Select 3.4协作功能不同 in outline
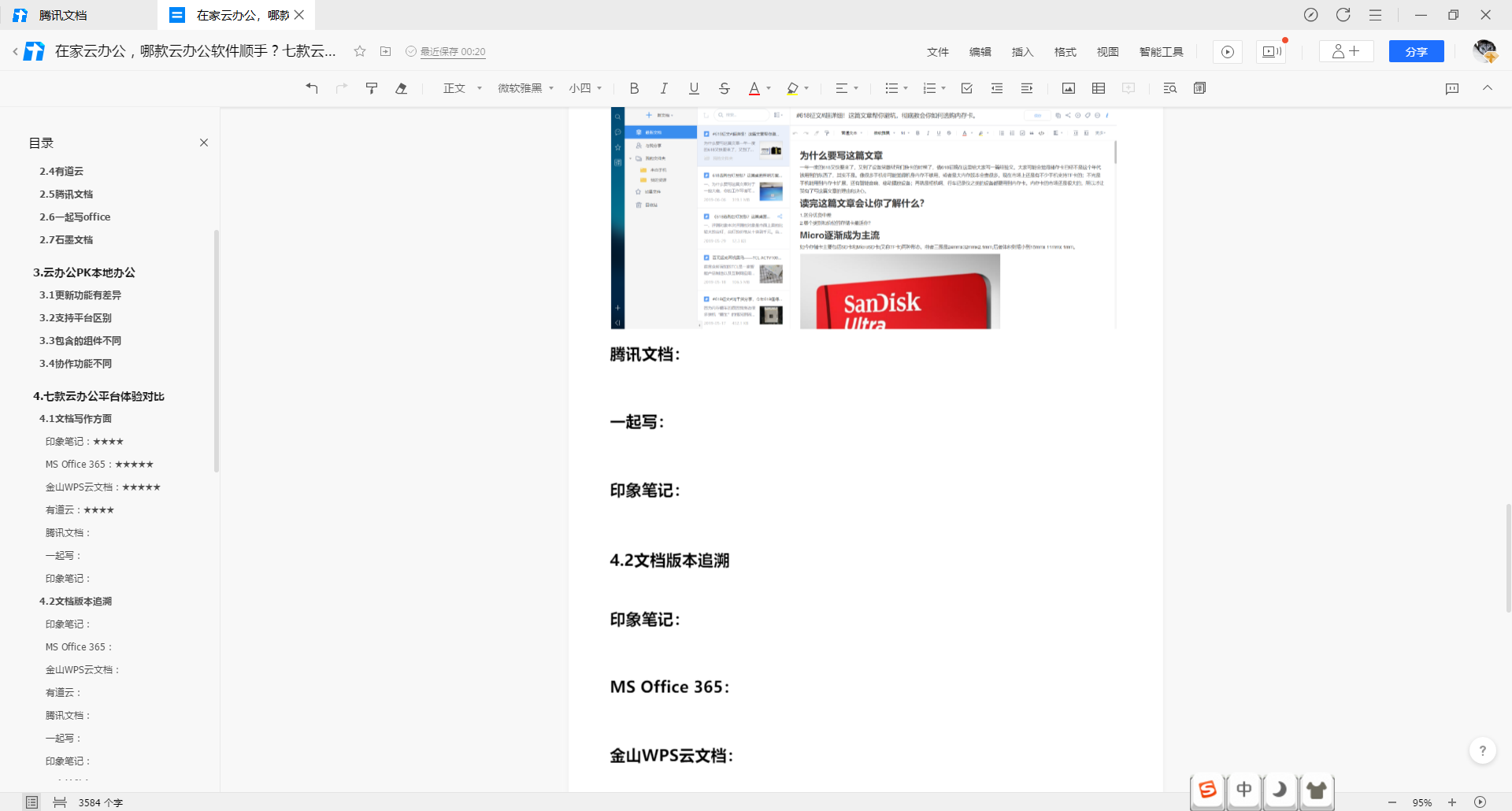Image resolution: width=1512 pixels, height=811 pixels. 76,363
